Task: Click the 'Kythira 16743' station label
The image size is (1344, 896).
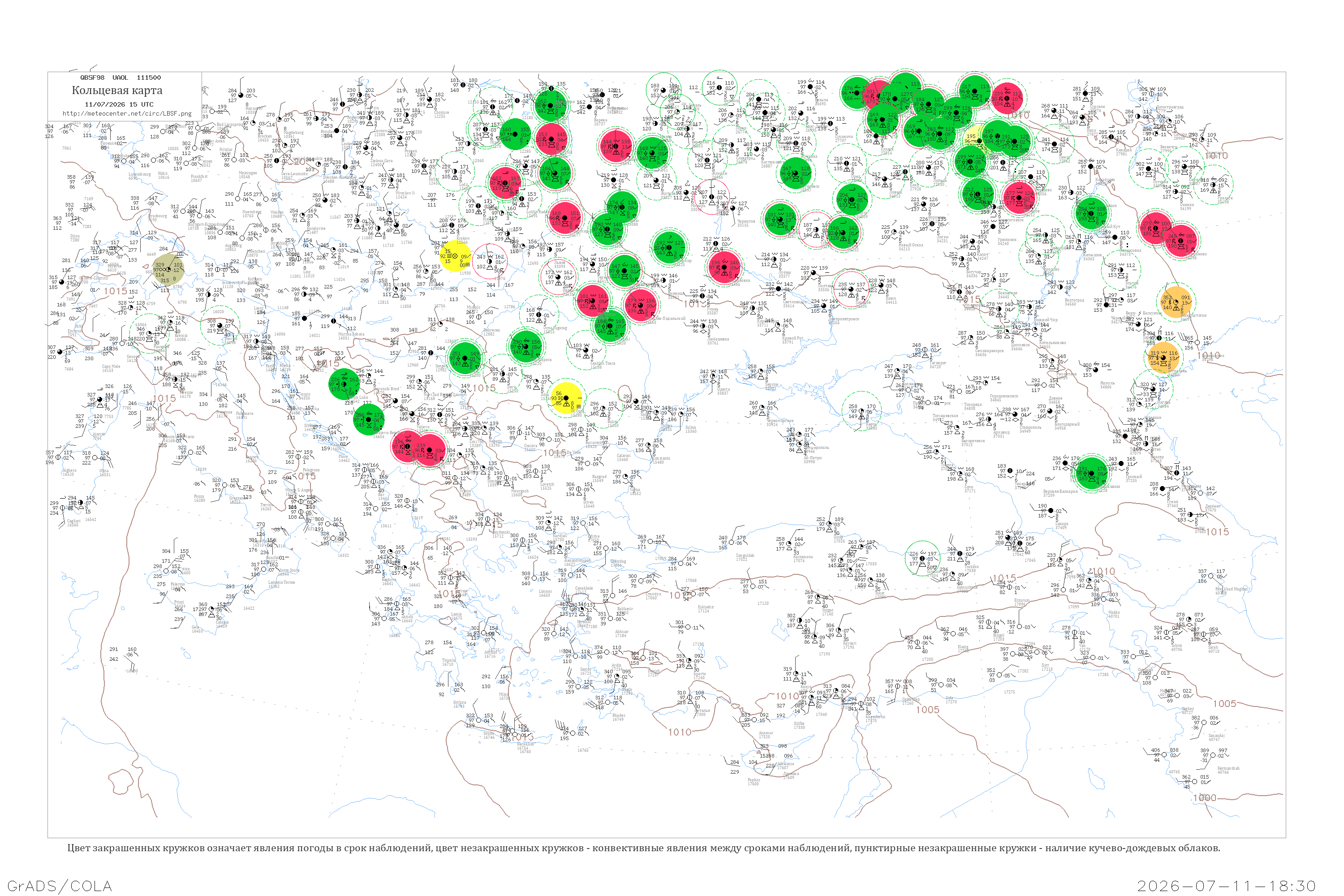Action: [460, 705]
